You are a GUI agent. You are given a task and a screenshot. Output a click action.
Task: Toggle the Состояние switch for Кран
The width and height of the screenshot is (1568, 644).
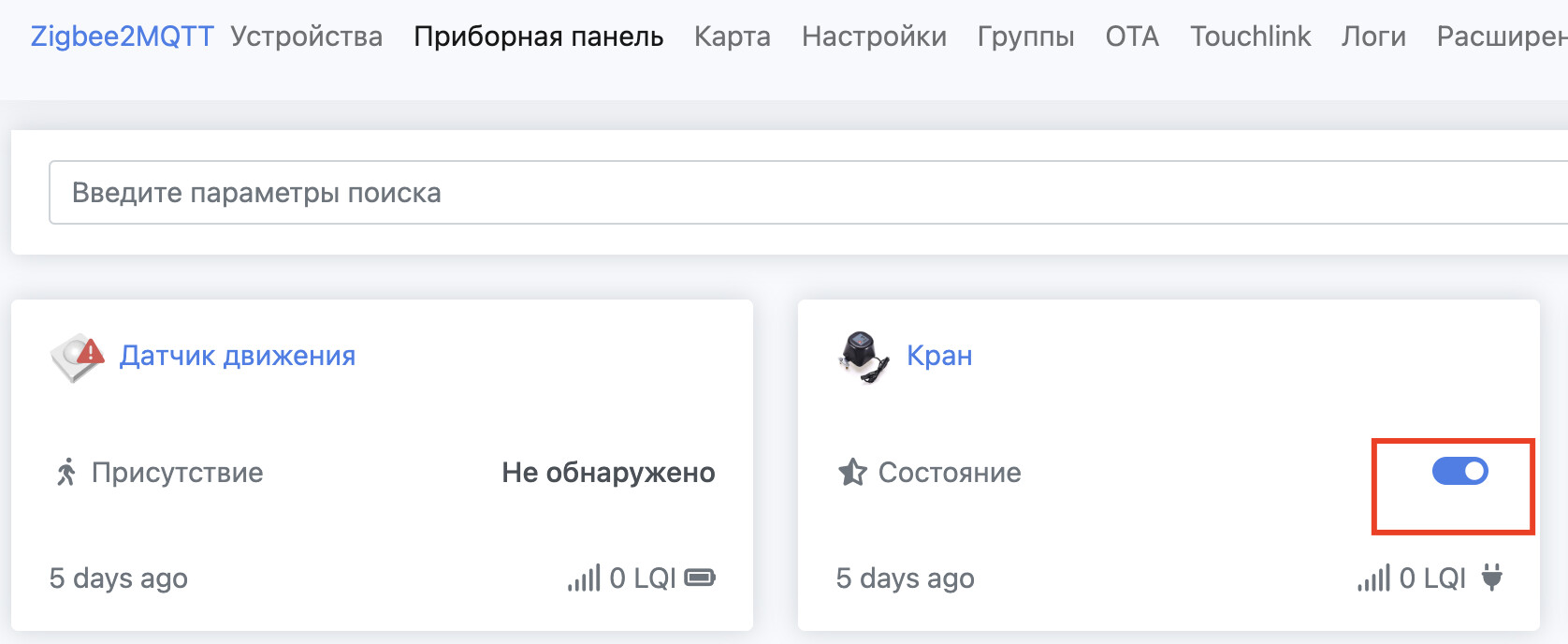[x=1459, y=471]
